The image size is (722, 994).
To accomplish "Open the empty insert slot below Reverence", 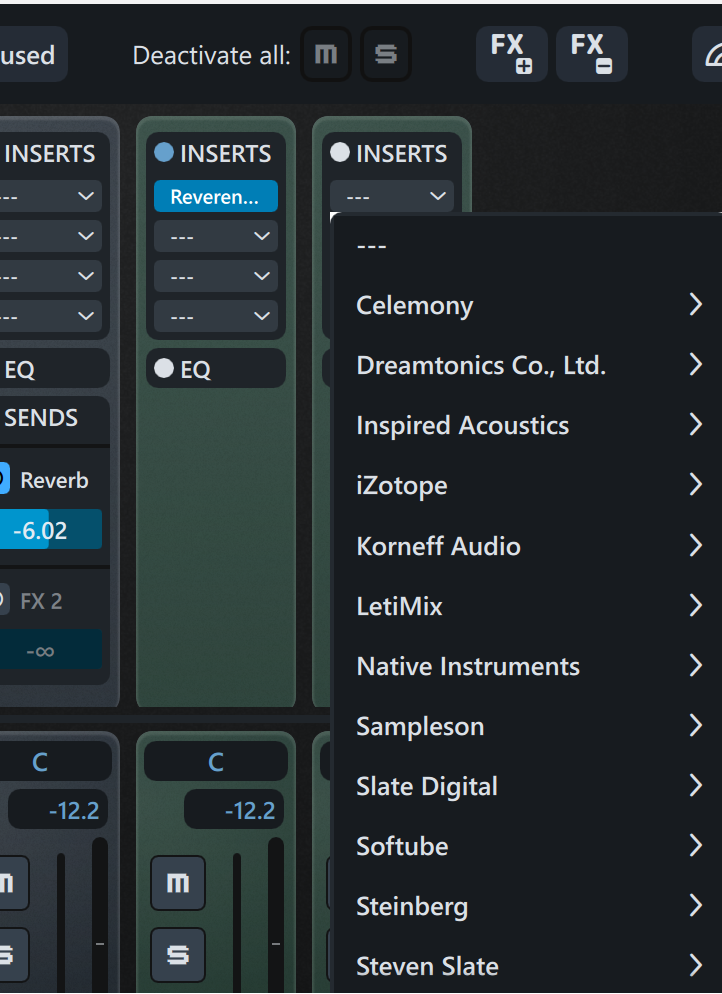I will [x=215, y=236].
